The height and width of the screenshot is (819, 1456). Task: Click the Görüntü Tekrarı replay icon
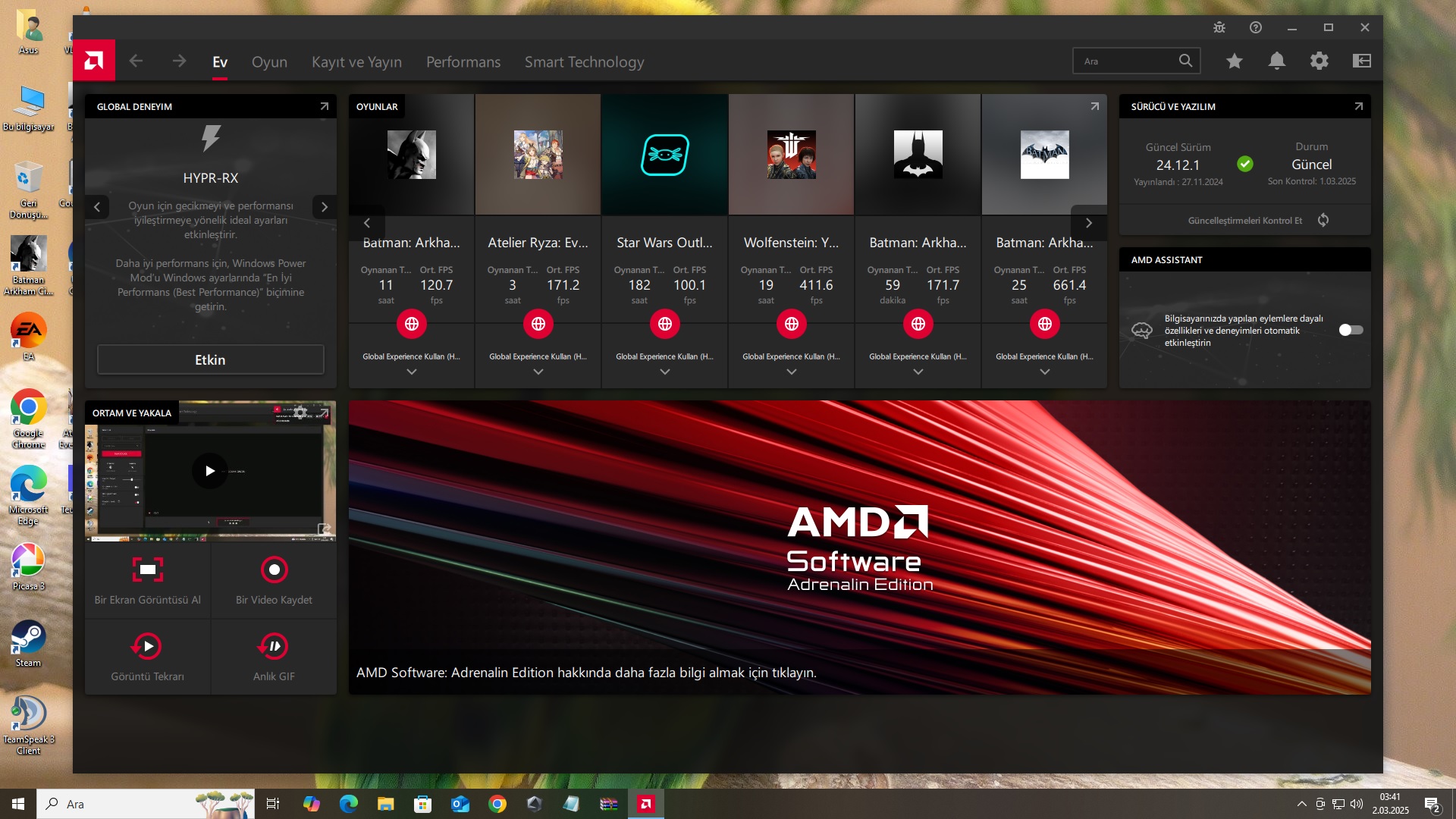tap(147, 646)
